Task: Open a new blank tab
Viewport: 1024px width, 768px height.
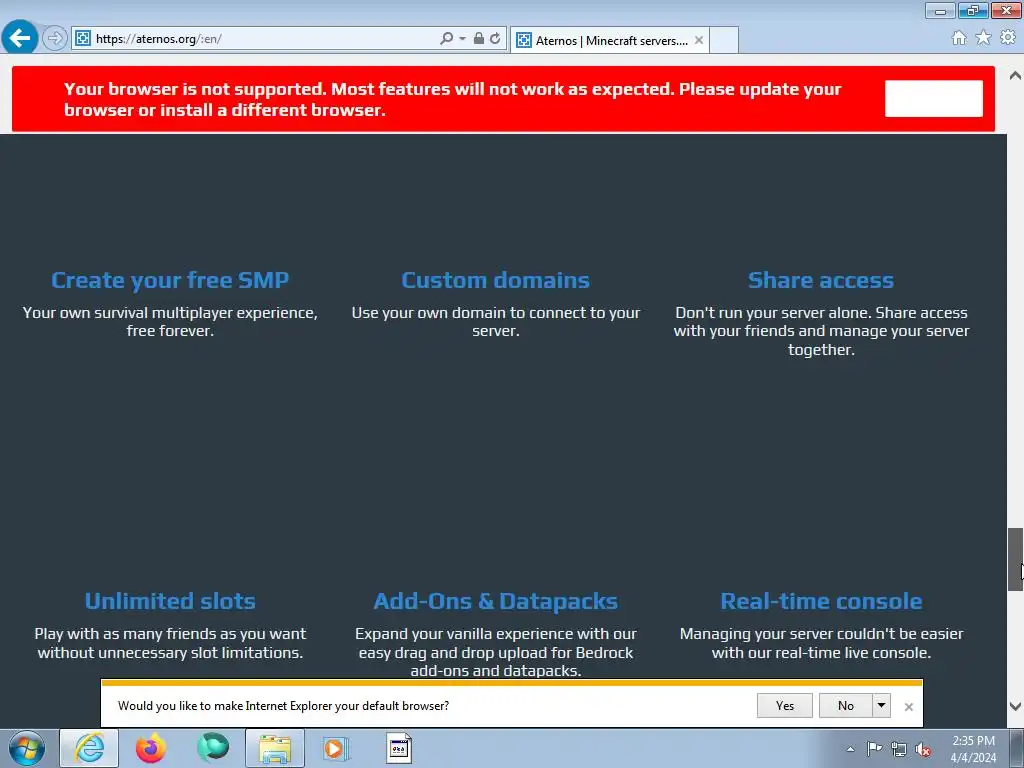Action: coord(724,40)
